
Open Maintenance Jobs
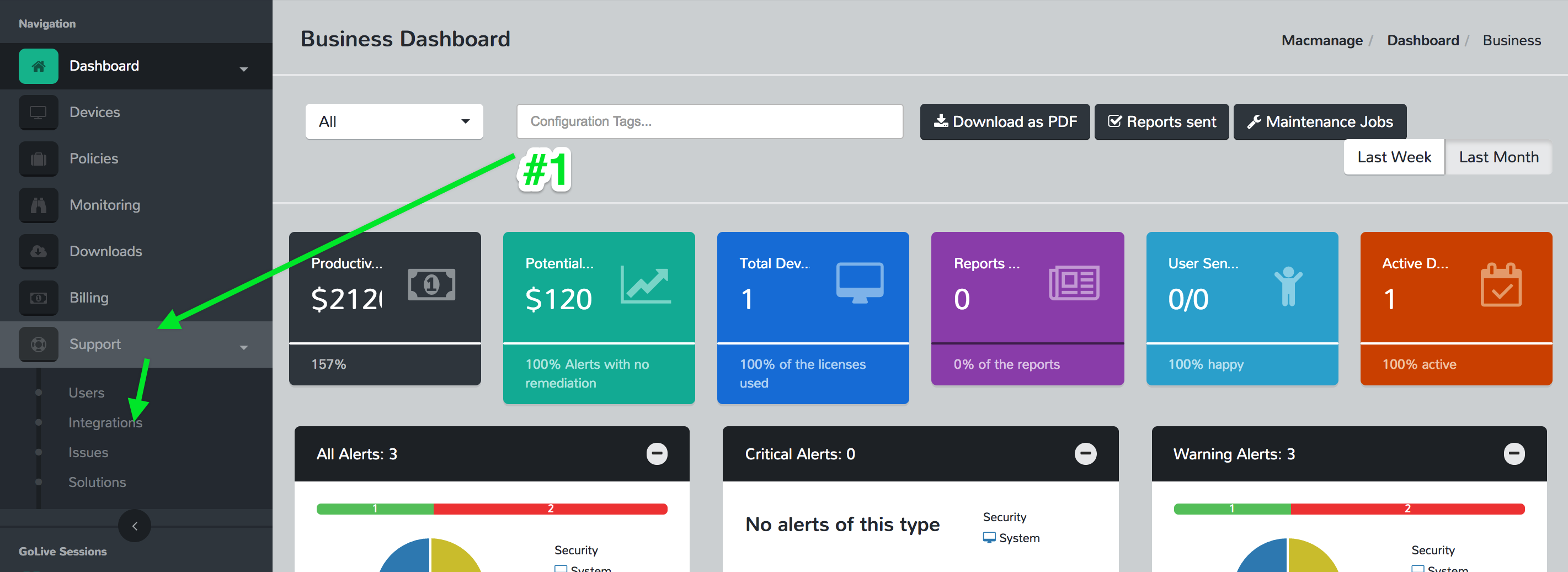tap(1320, 122)
